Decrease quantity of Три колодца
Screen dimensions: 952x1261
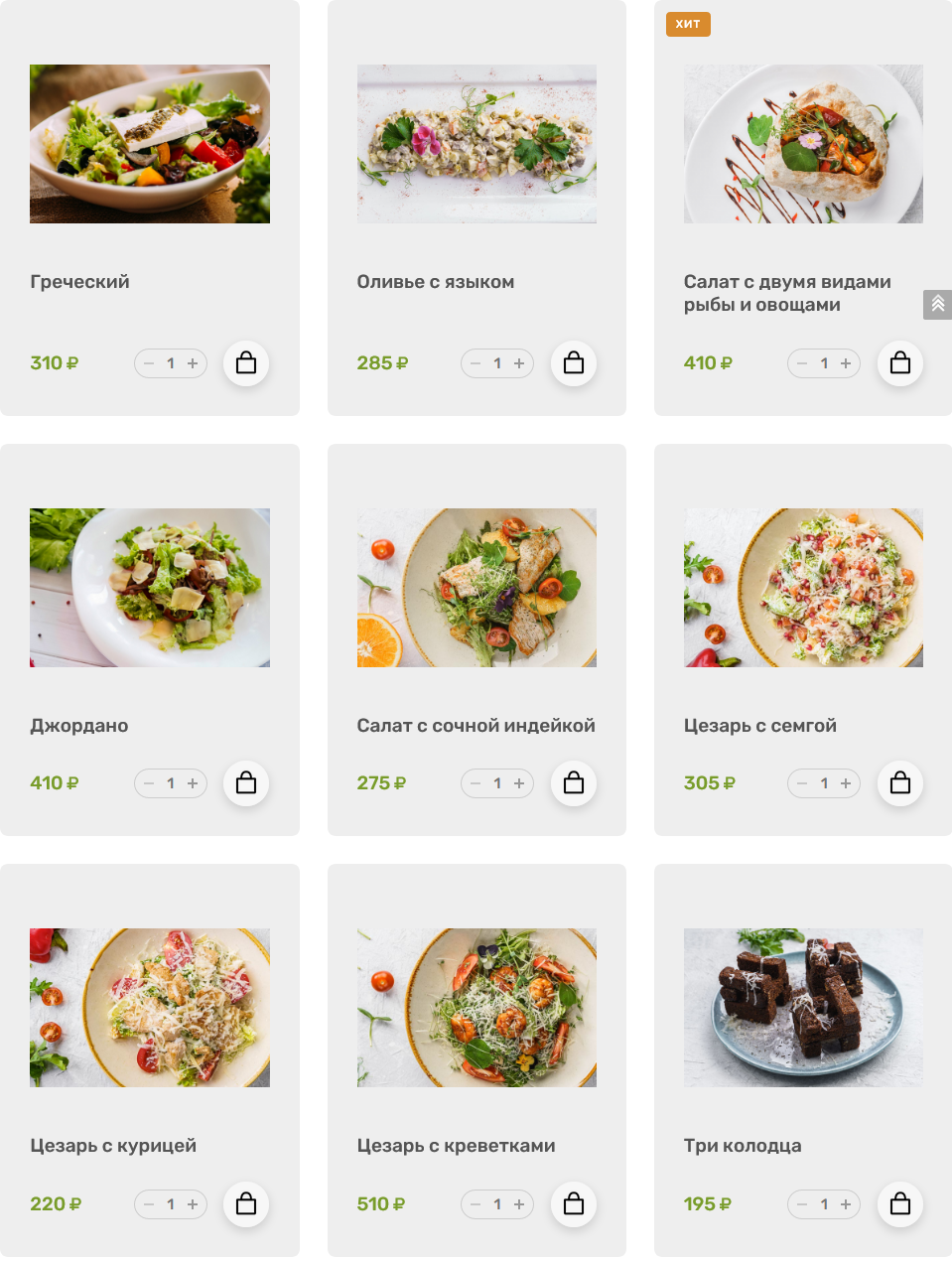pyautogui.click(x=802, y=1204)
